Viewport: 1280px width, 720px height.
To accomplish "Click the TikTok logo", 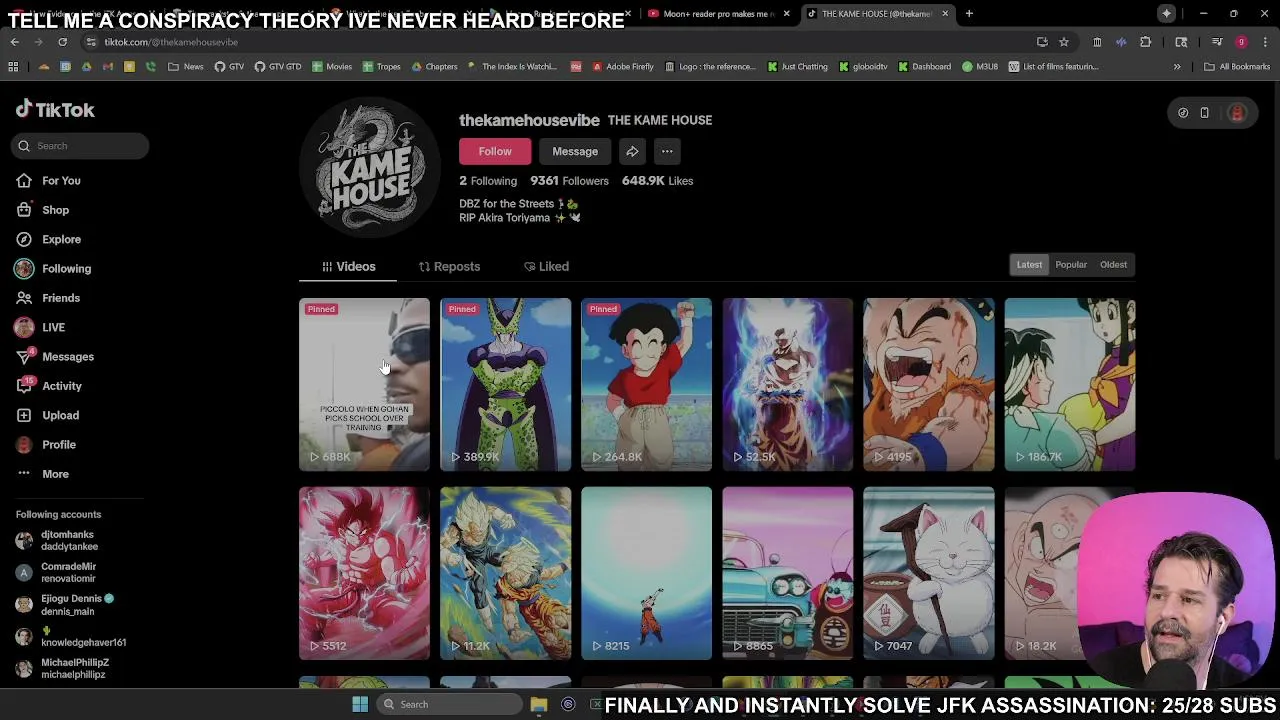I will (x=55, y=110).
